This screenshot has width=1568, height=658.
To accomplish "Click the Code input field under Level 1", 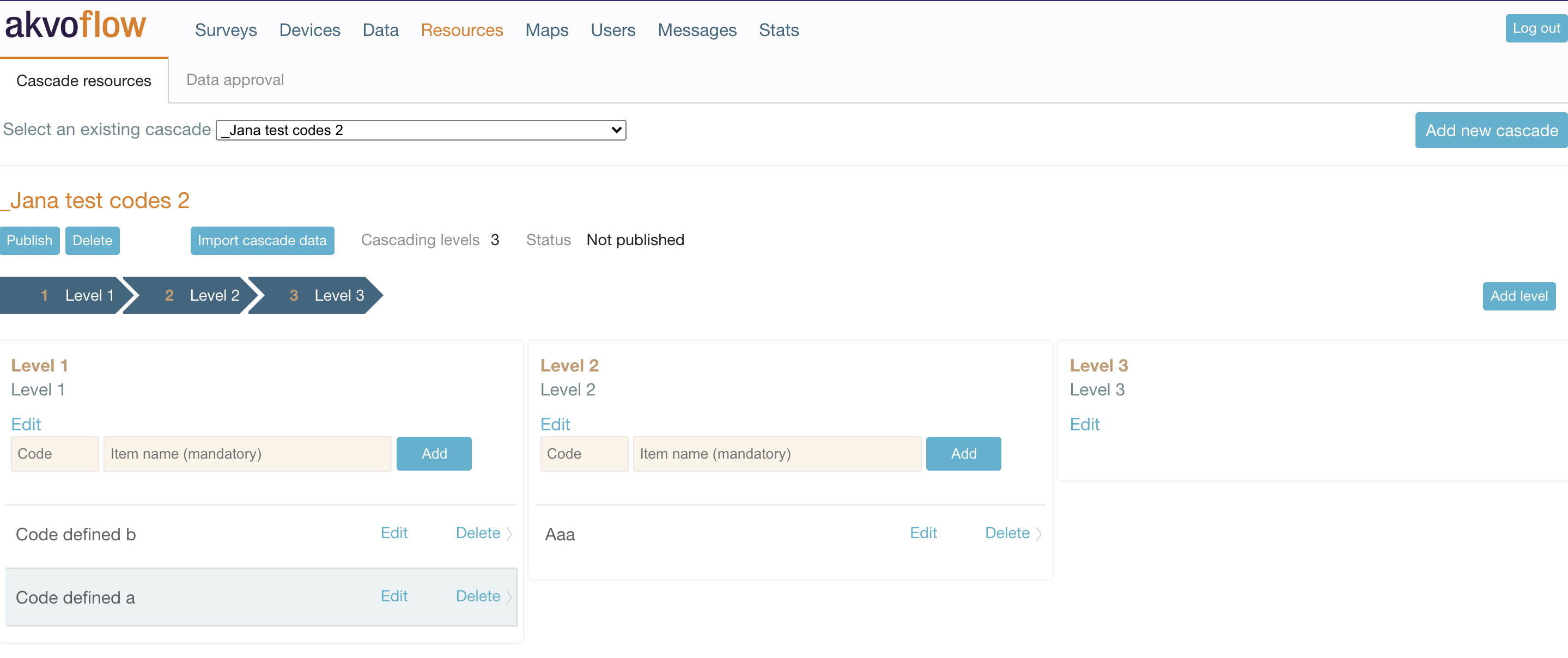I will (54, 454).
